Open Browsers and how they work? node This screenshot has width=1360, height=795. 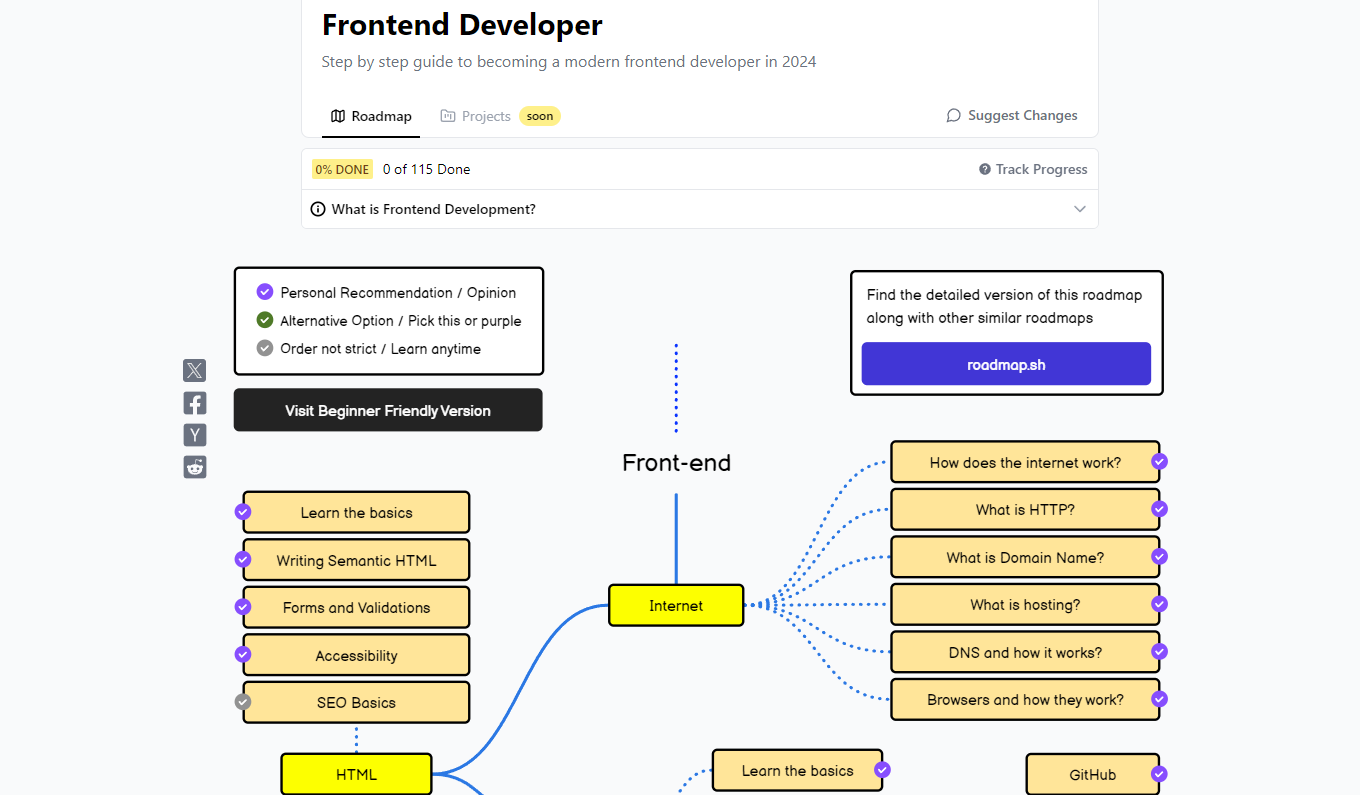[x=1025, y=699]
